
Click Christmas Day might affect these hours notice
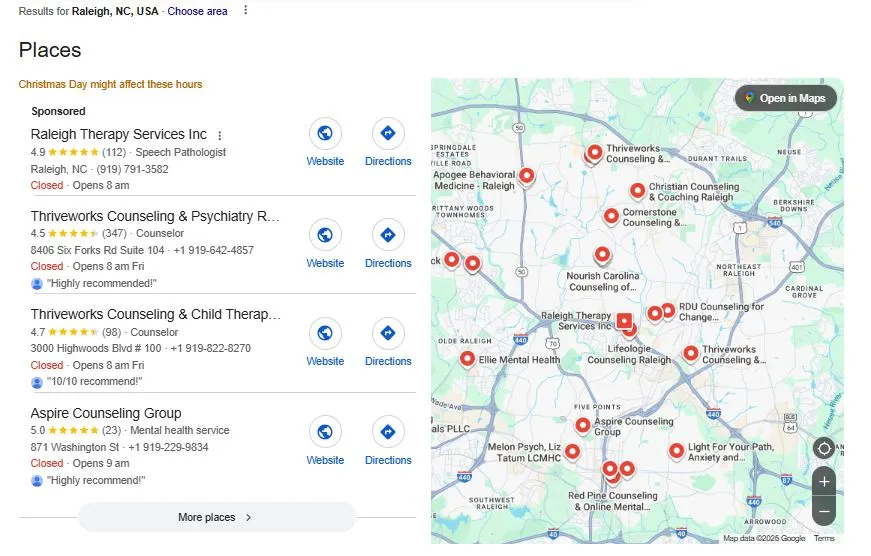(x=110, y=84)
